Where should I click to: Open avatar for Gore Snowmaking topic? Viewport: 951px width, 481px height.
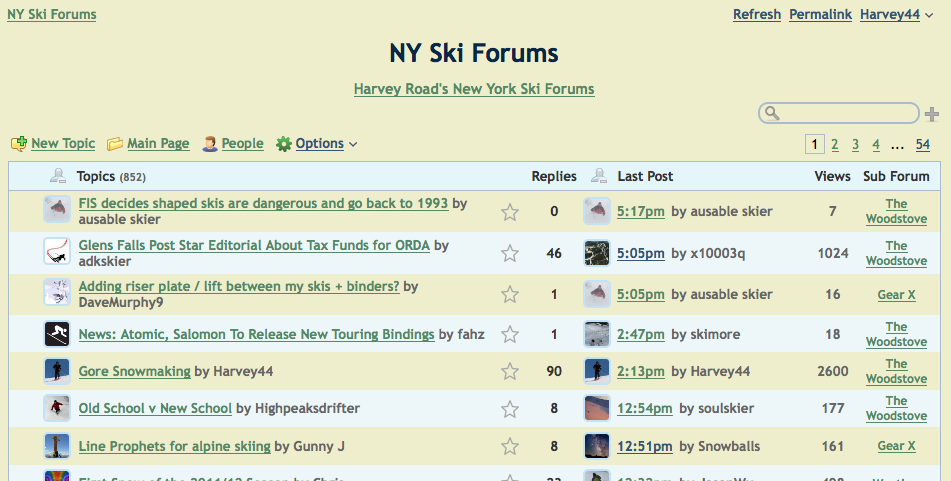pyautogui.click(x=56, y=371)
